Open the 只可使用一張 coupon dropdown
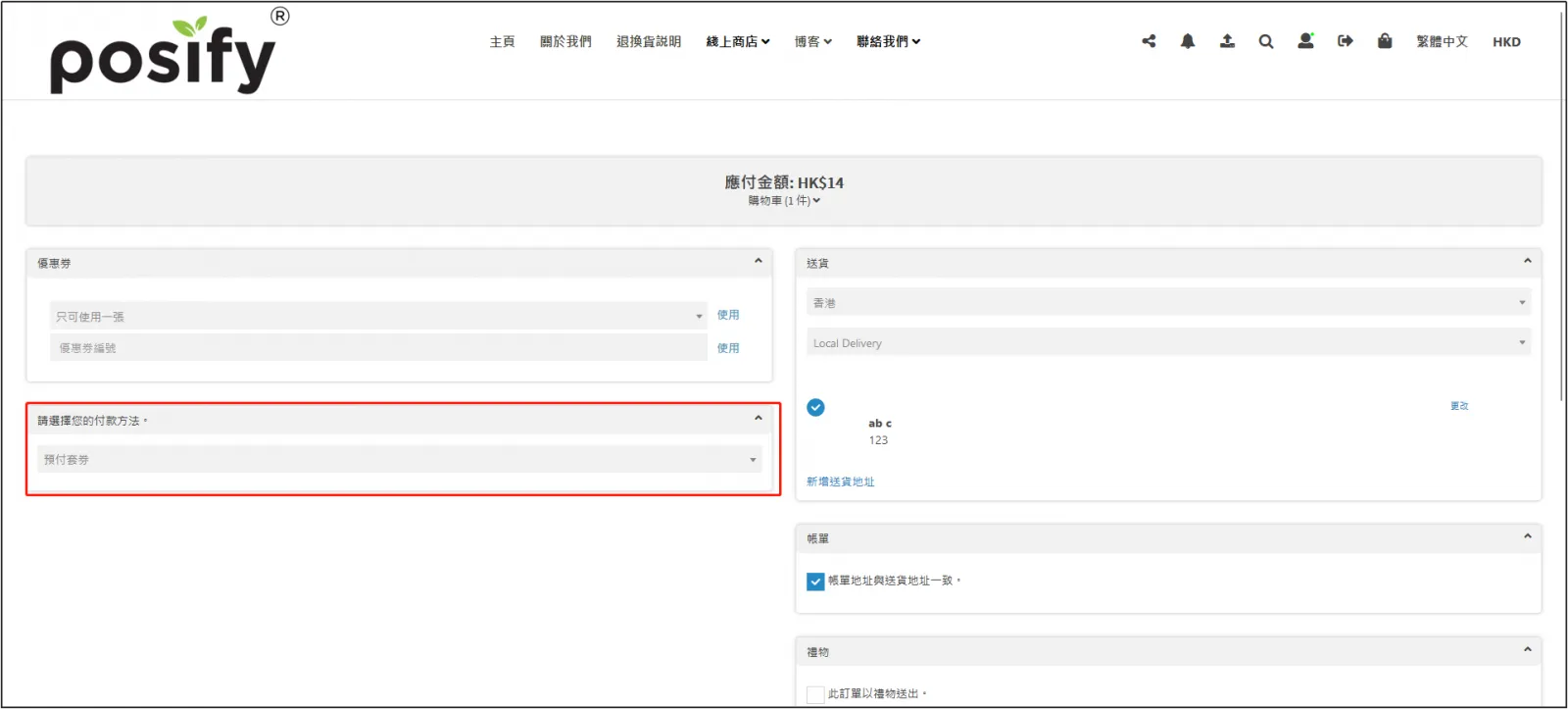The height and width of the screenshot is (709, 1568). (x=378, y=317)
